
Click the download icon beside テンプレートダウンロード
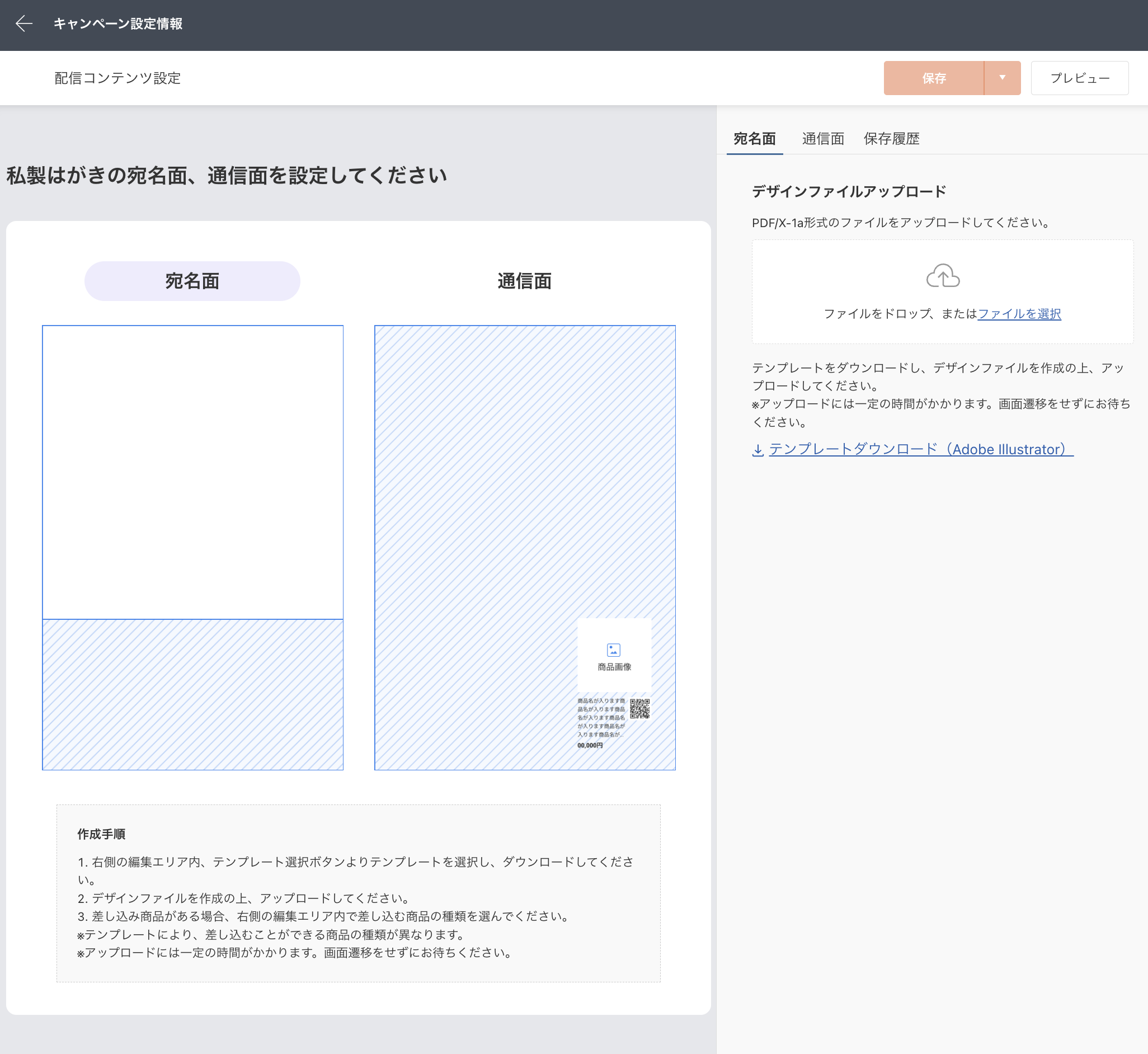tap(759, 450)
